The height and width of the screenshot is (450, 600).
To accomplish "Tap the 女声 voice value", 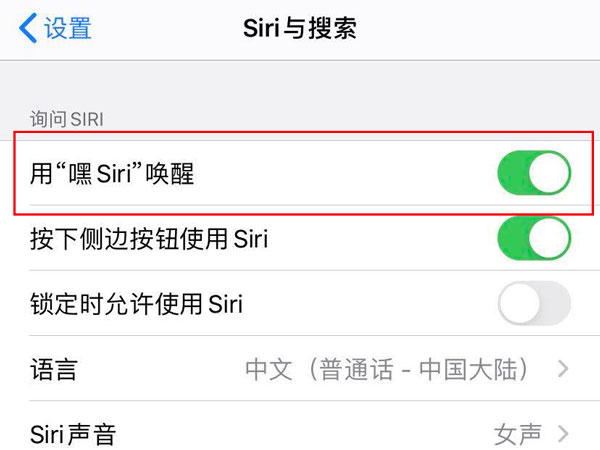I will pyautogui.click(x=517, y=434).
